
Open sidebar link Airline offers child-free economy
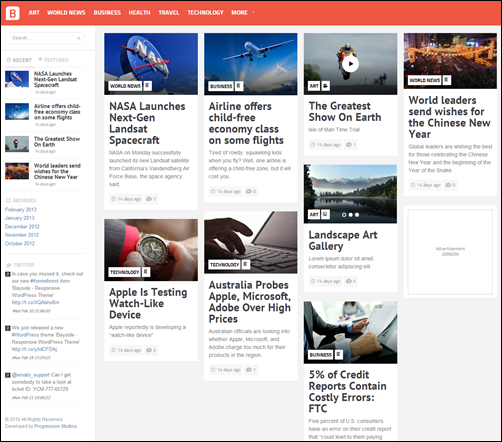57,112
